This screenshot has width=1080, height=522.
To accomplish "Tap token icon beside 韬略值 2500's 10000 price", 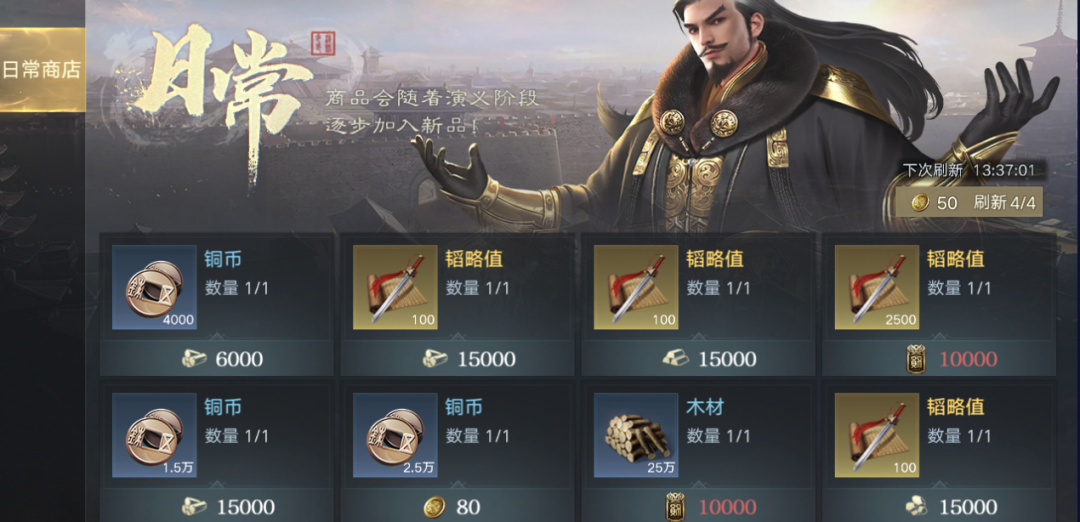I will [x=917, y=359].
